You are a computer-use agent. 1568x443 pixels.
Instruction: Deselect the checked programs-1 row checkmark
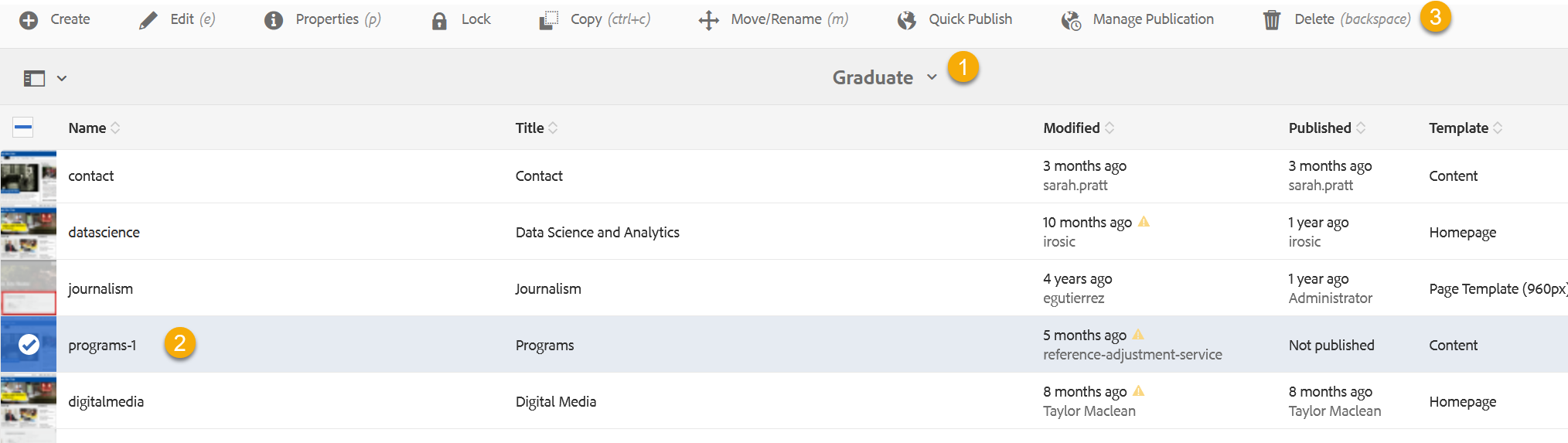pos(29,344)
